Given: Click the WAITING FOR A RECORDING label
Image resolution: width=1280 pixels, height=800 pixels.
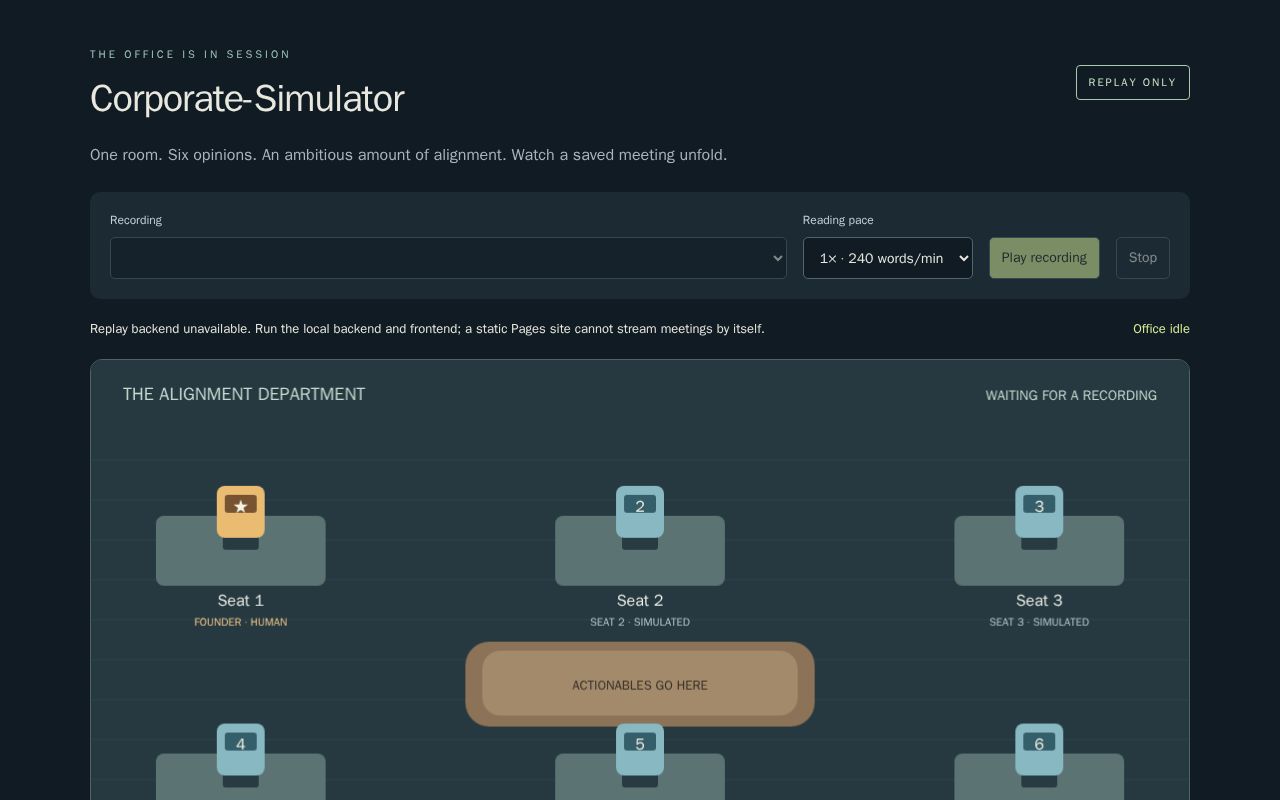Looking at the screenshot, I should (1071, 396).
